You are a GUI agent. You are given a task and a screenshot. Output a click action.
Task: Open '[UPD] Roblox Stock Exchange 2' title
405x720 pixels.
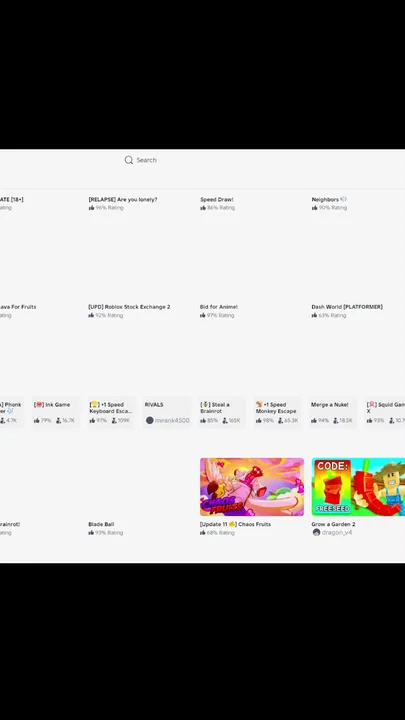(129, 307)
